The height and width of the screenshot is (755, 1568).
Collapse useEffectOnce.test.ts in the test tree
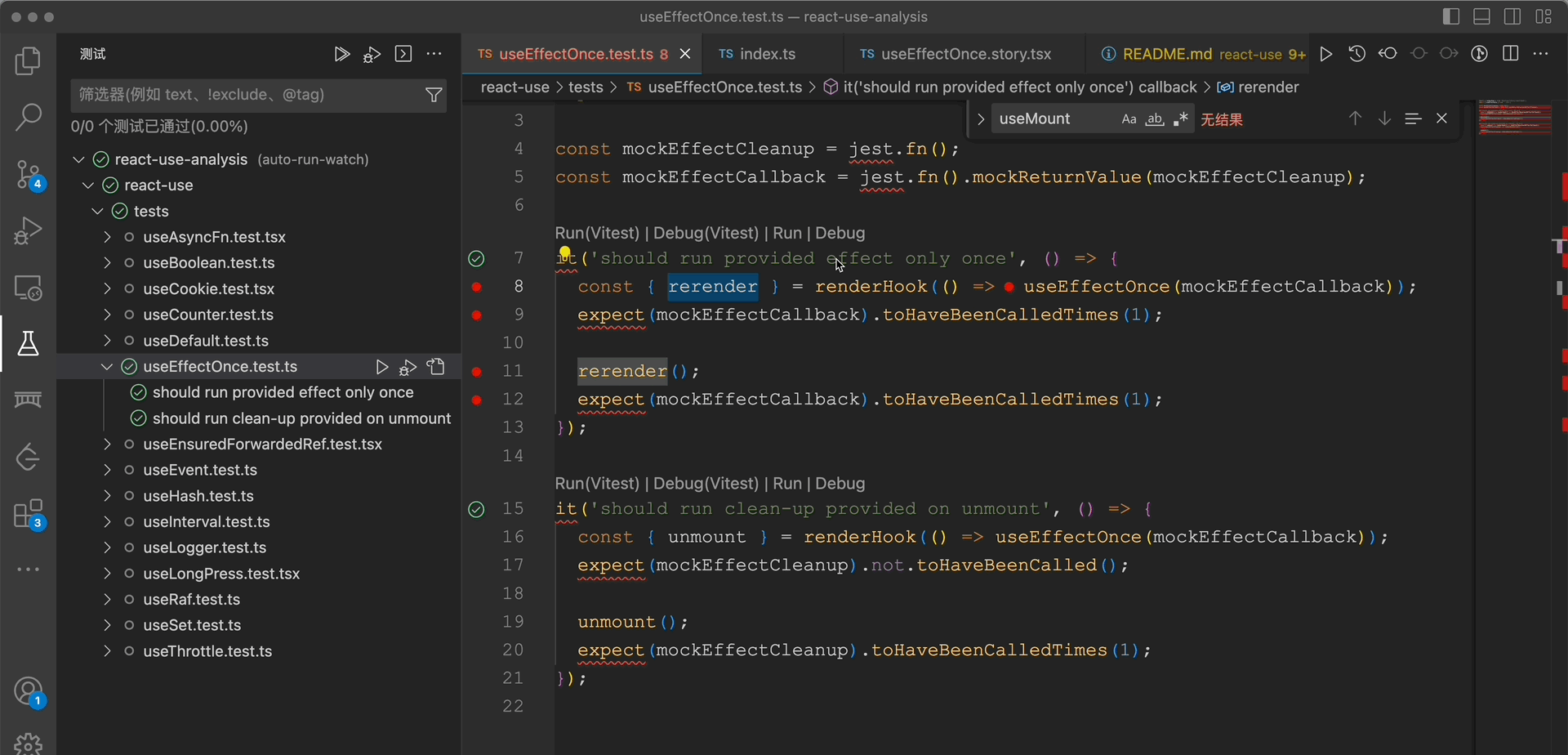click(107, 368)
